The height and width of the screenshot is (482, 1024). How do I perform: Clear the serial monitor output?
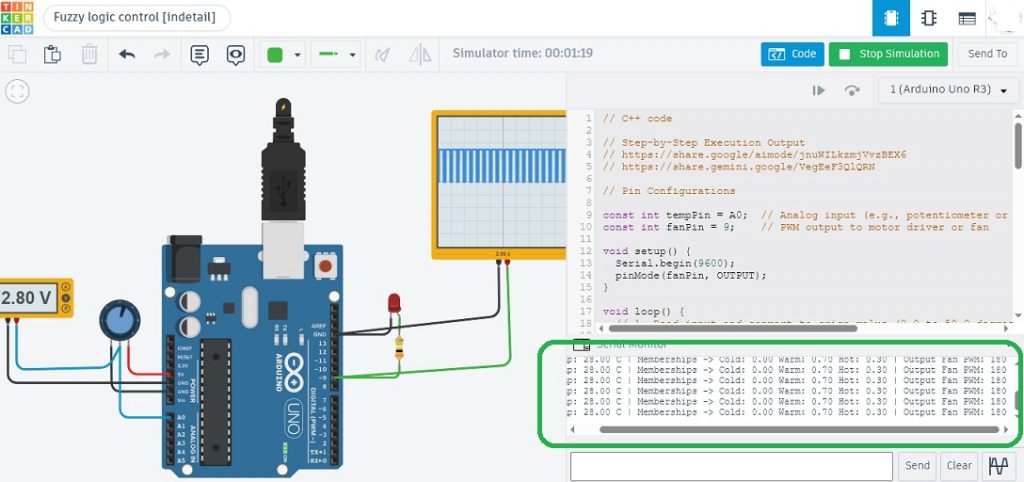959,466
